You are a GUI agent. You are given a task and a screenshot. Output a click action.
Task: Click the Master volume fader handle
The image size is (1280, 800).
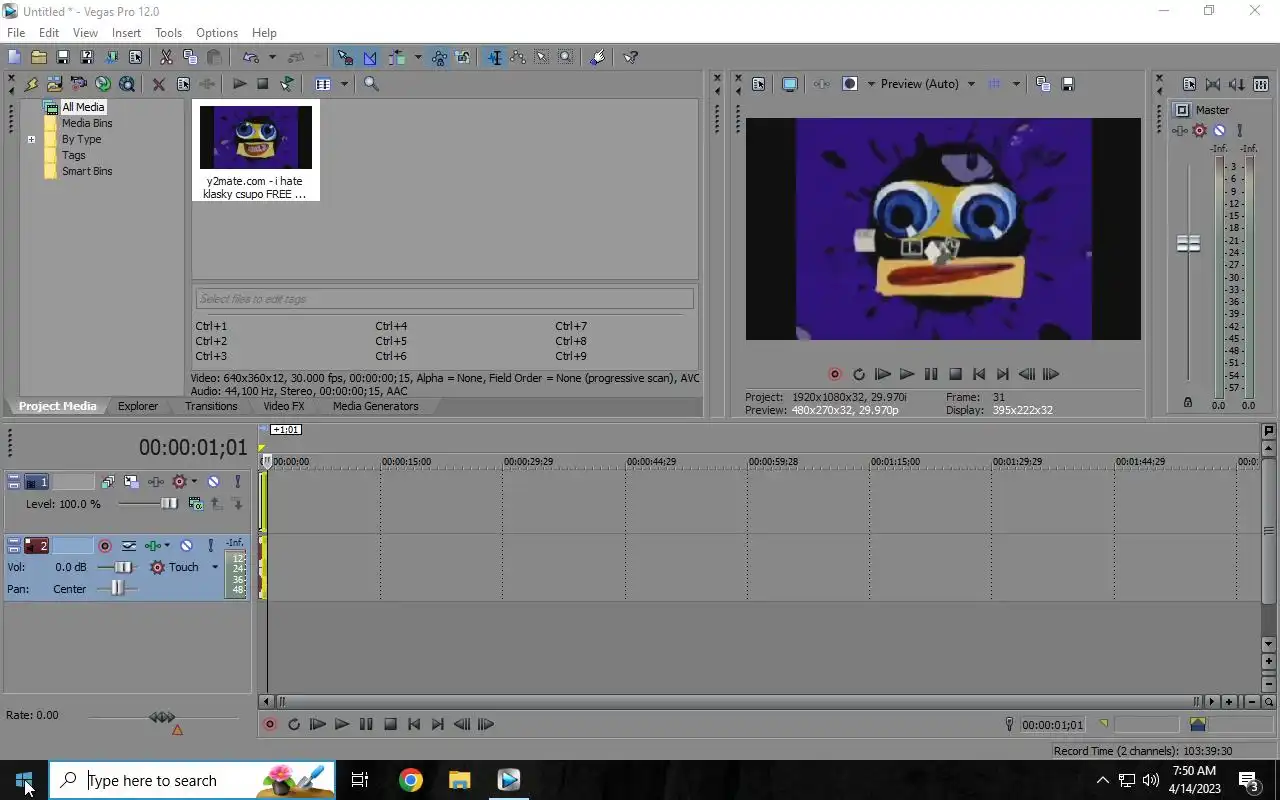1188,243
